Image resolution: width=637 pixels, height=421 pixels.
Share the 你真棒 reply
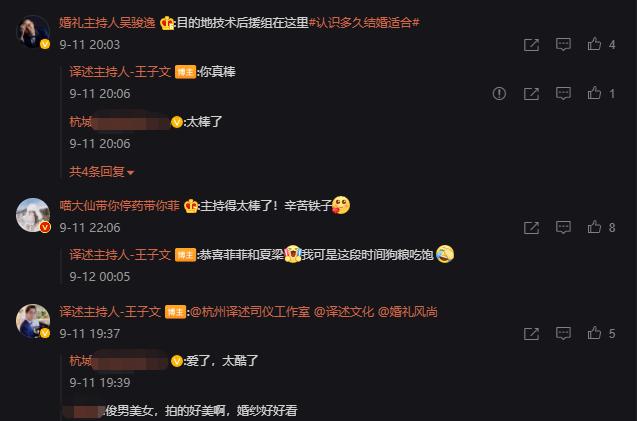tap(531, 94)
